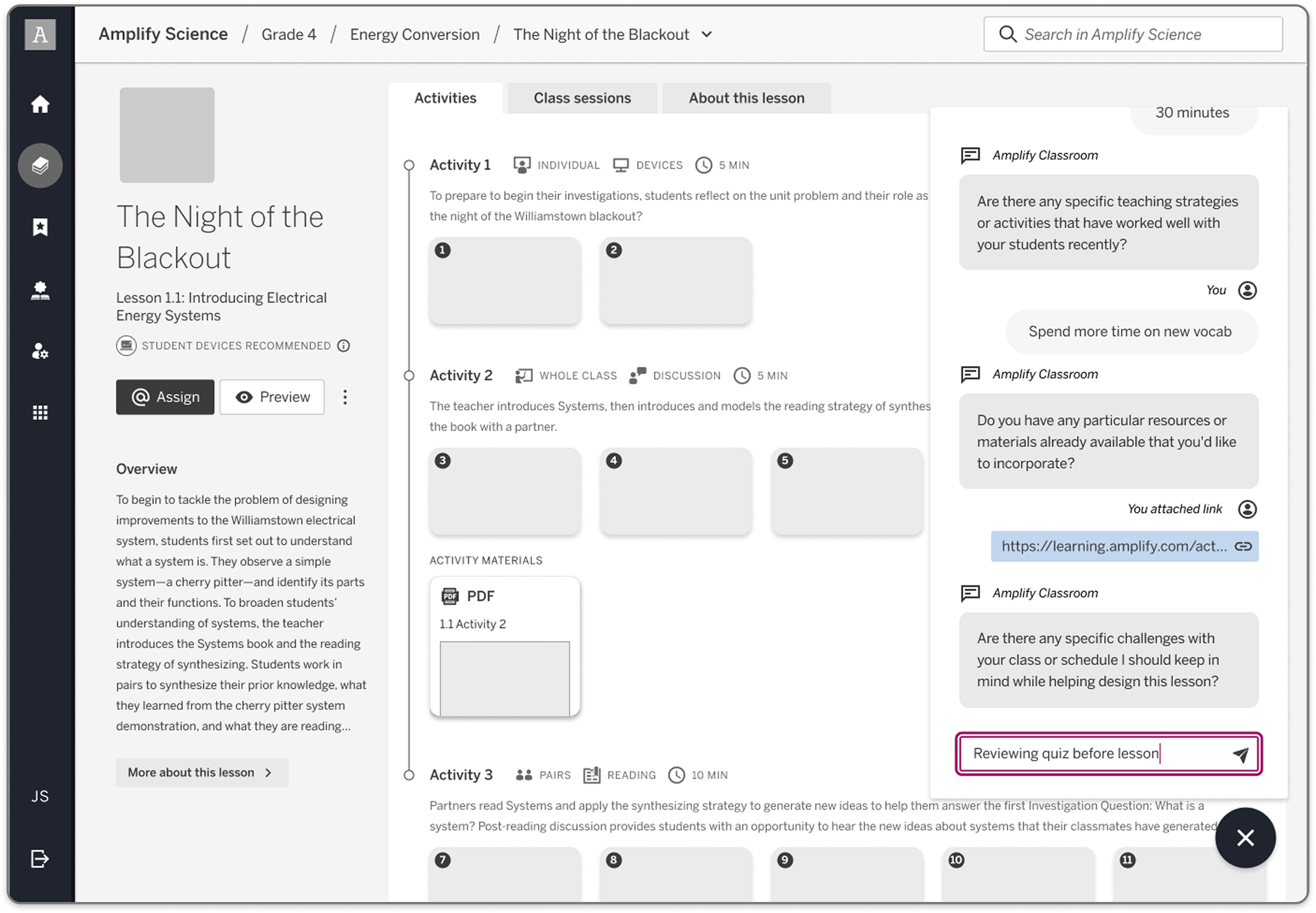Open user settings icon in sidebar
This screenshot has width=1316, height=913.
pyautogui.click(x=40, y=350)
